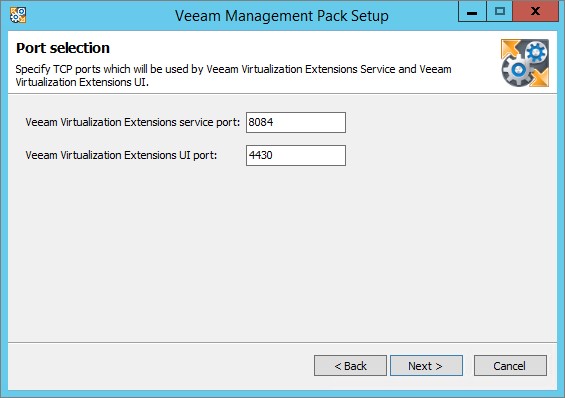Focus the Extensions UI port field
This screenshot has width=565, height=398.
[x=296, y=156]
